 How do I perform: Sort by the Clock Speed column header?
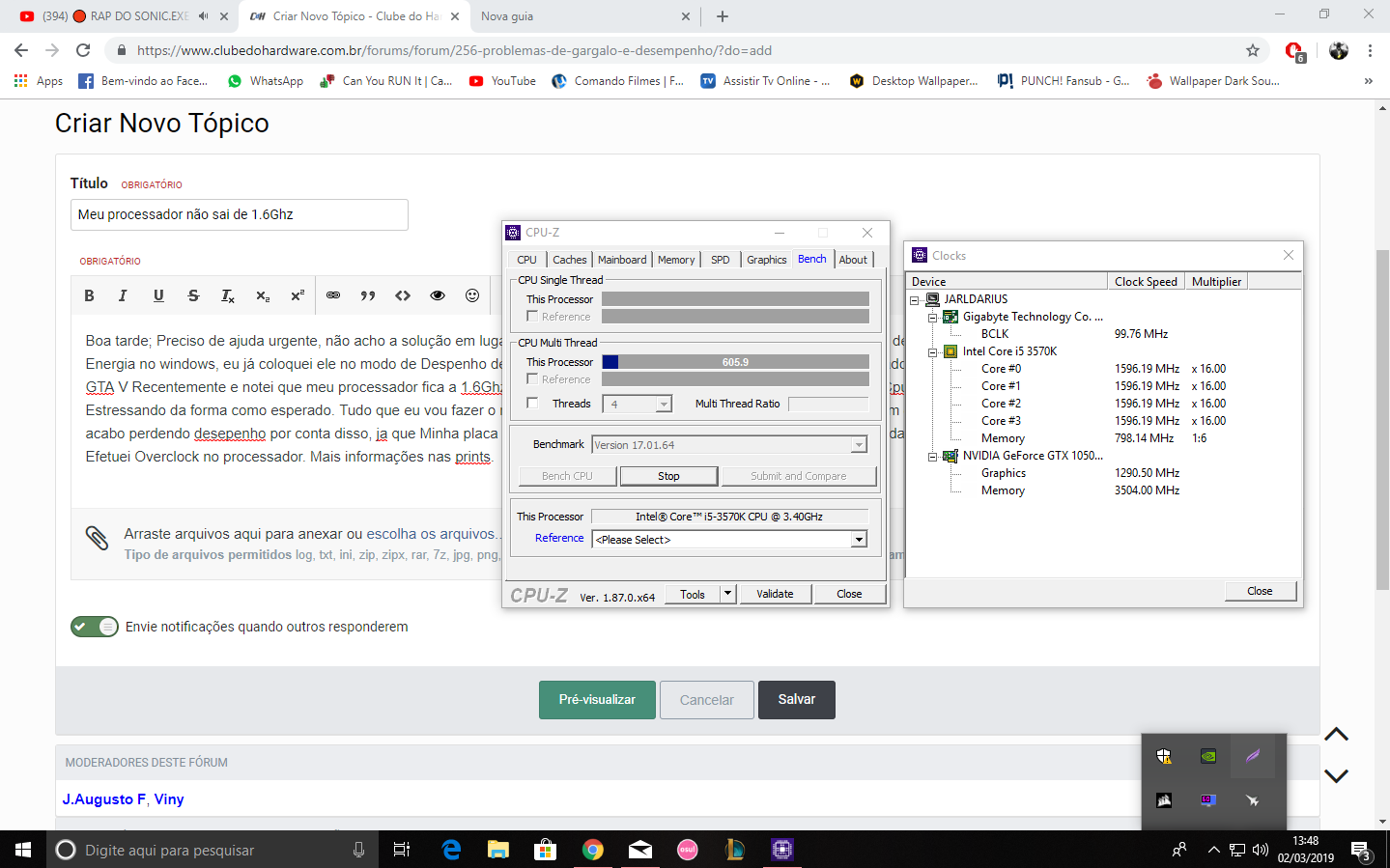1146,282
